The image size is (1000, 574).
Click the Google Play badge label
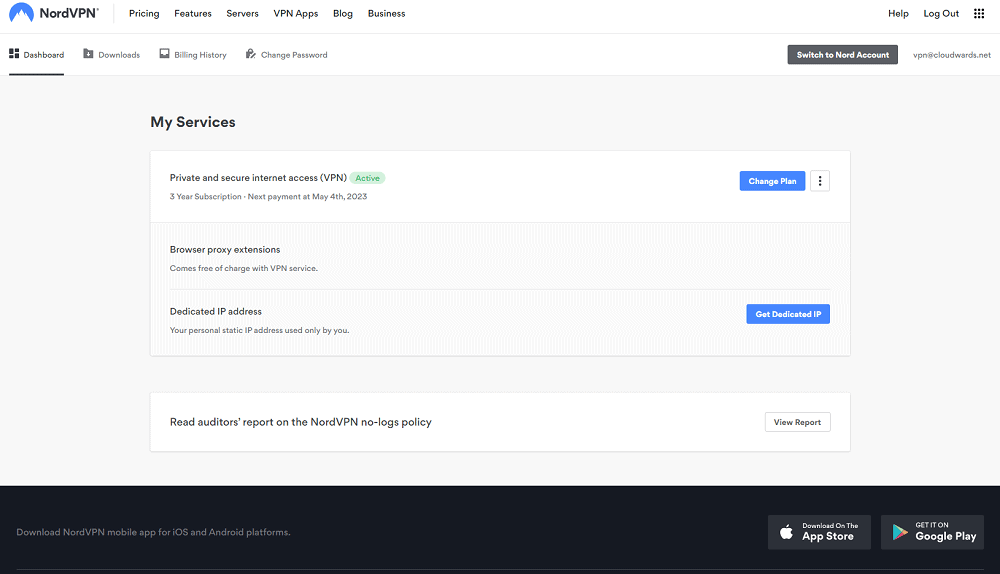click(946, 533)
